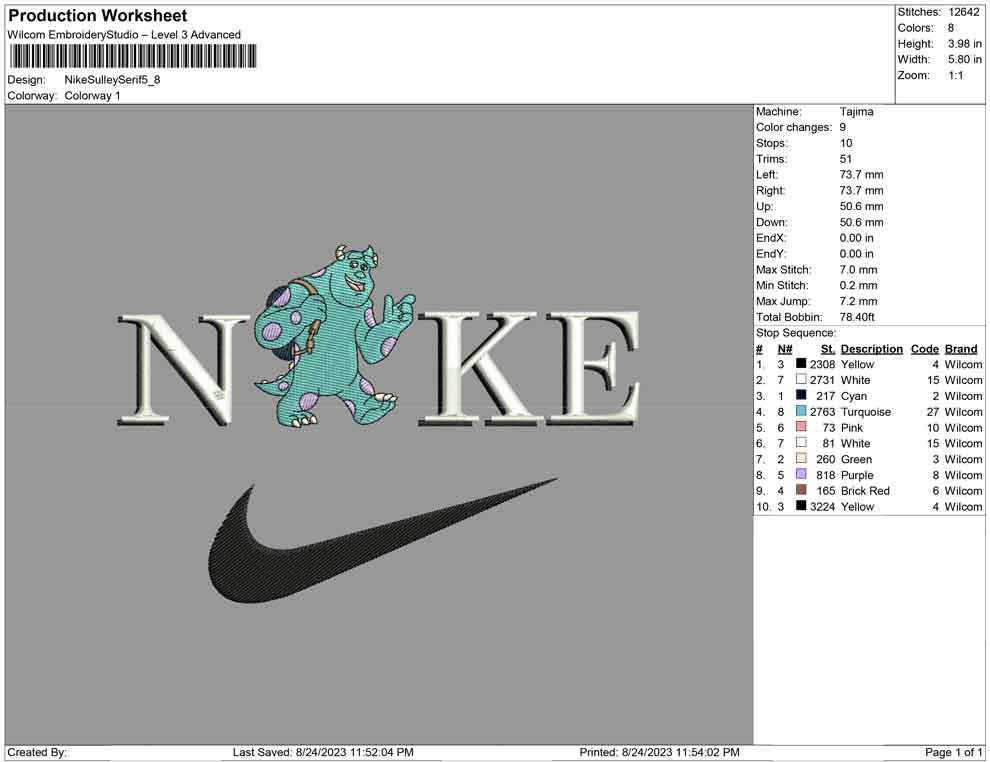Click the white swatch in row 2731 White
The image size is (990, 762).
[801, 379]
